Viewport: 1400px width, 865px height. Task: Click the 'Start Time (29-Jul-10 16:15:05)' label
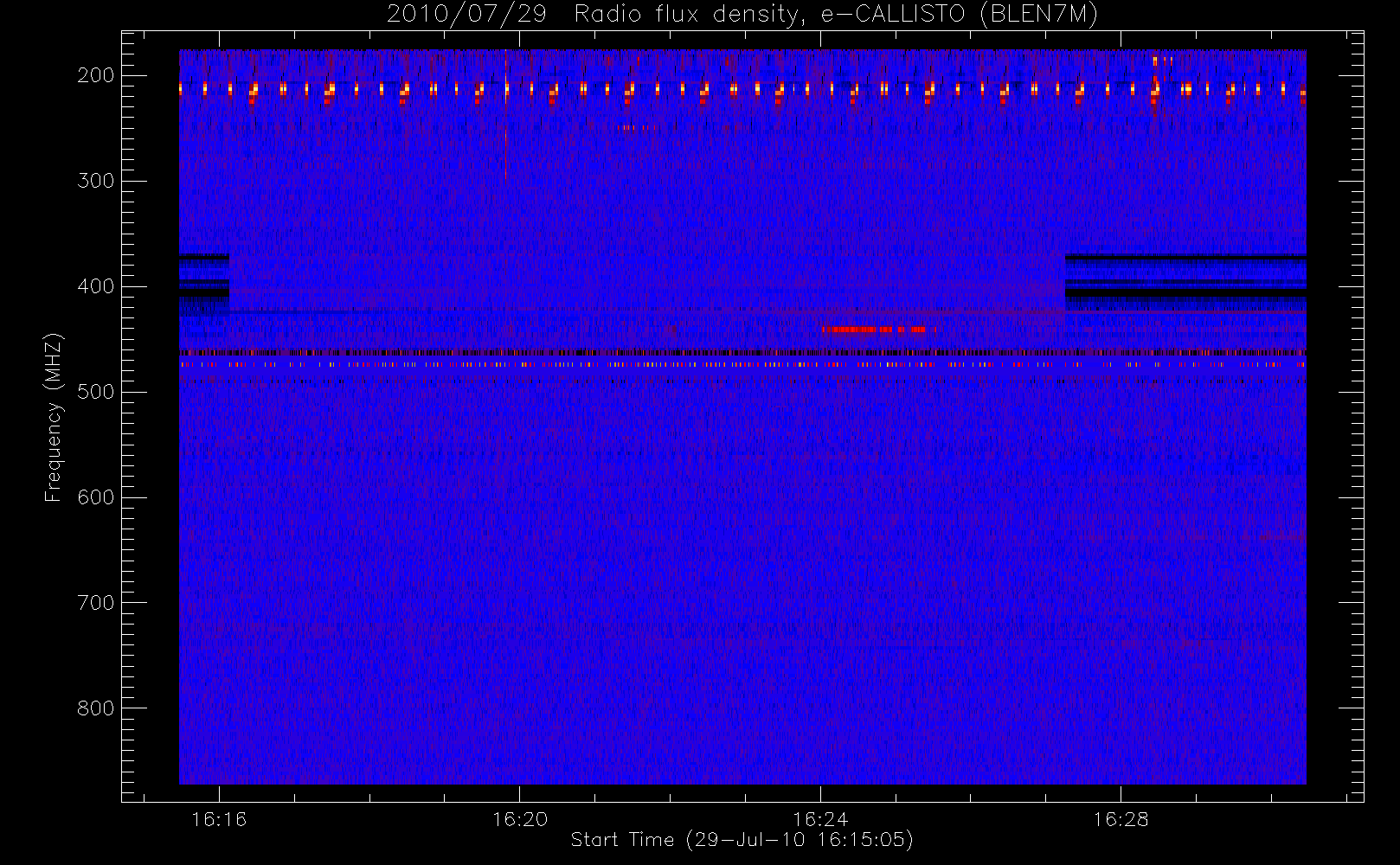(x=742, y=840)
